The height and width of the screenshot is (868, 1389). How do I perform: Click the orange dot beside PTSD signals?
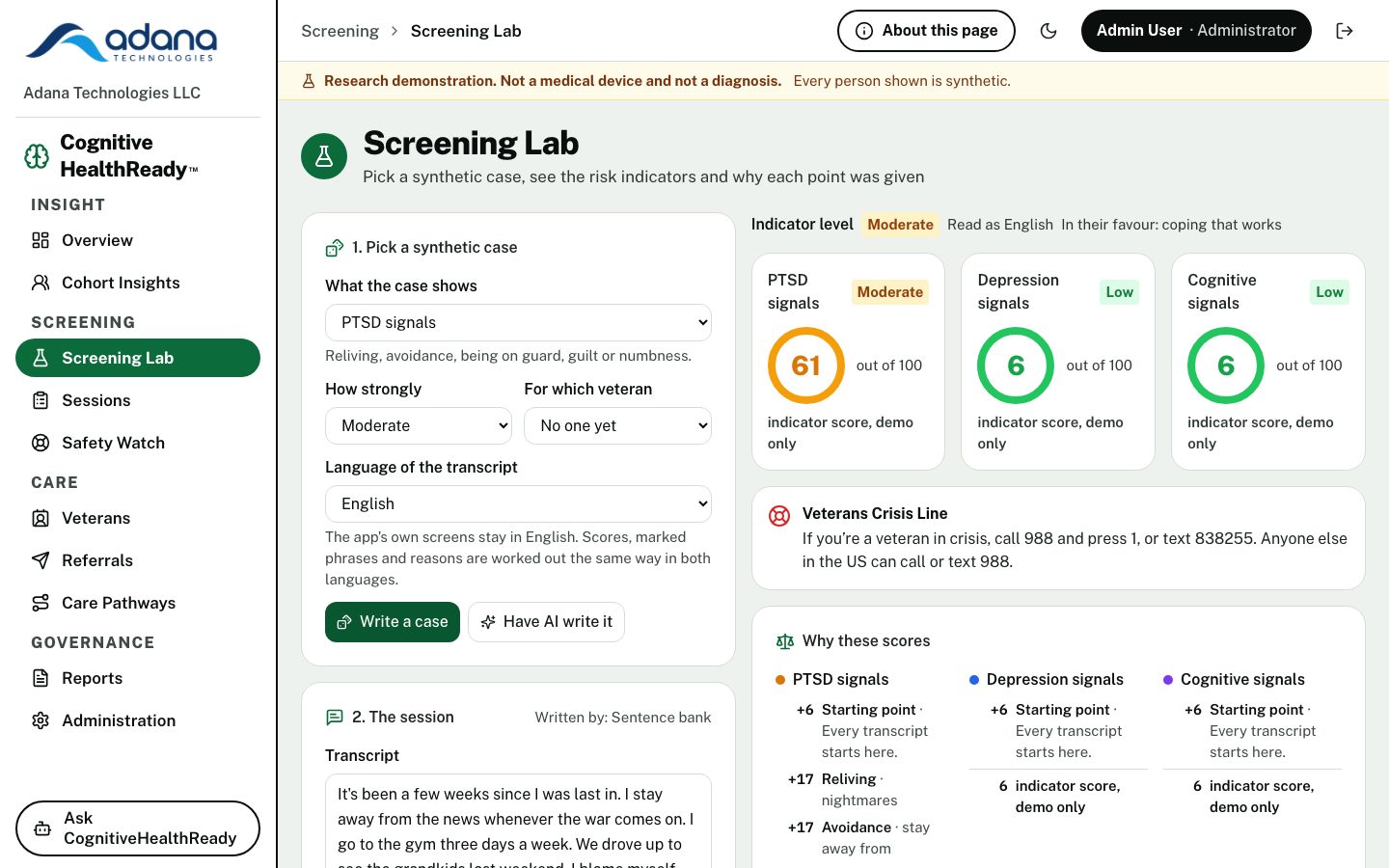point(780,680)
